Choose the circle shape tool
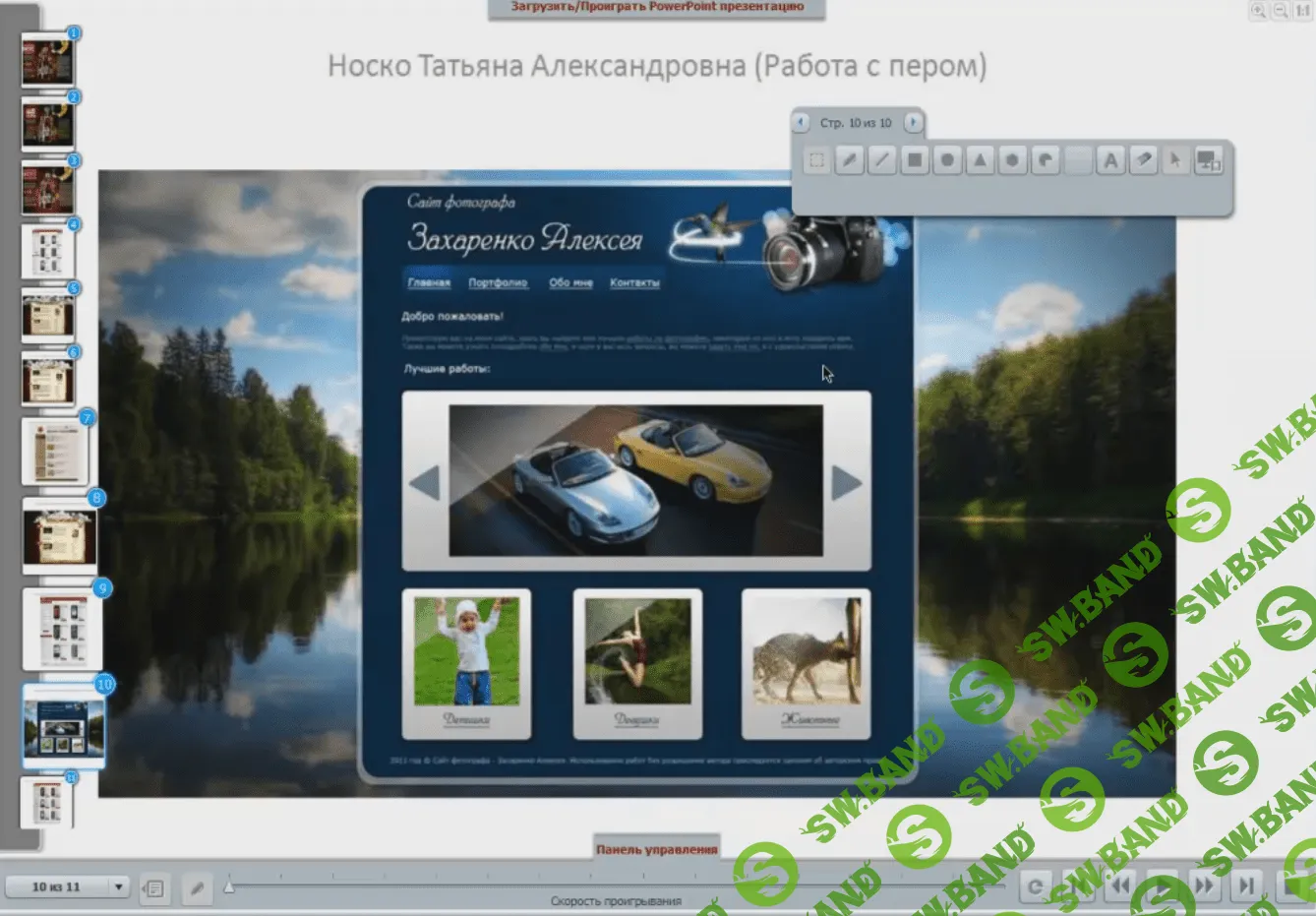 point(947,160)
